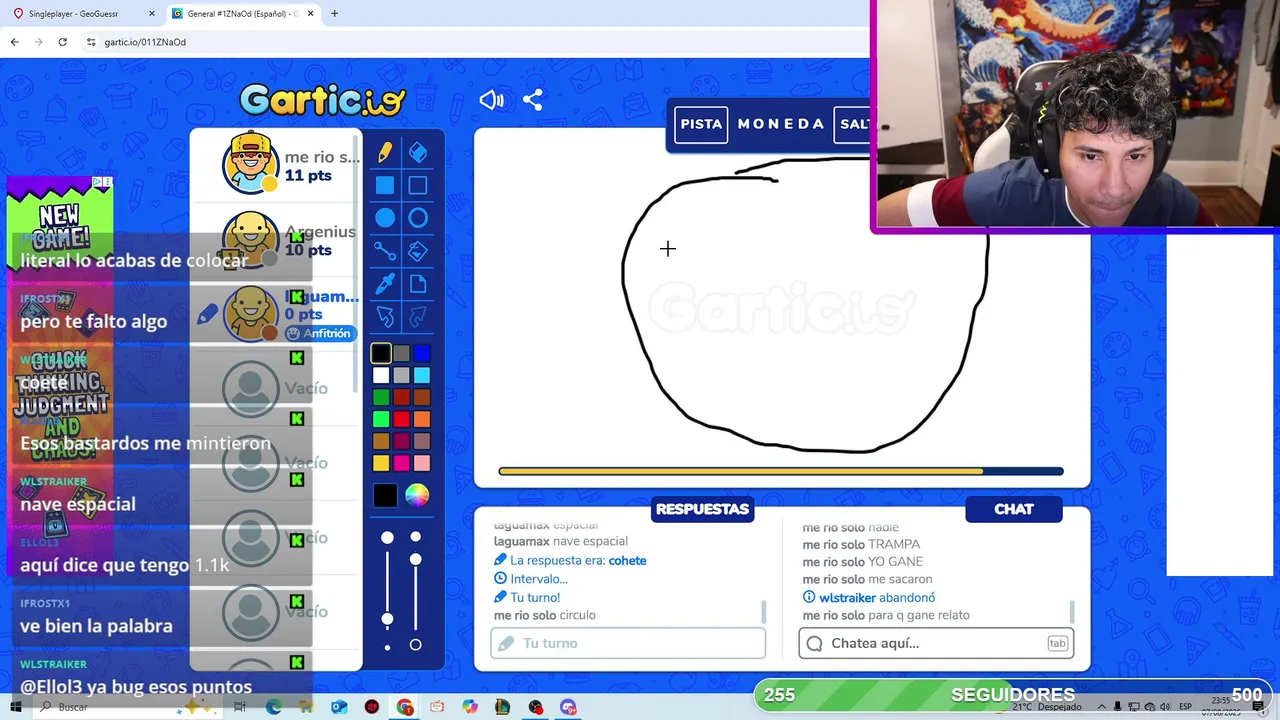Image resolution: width=1280 pixels, height=720 pixels.
Task: Open the RESPUESTAS answers panel header
Action: [x=702, y=509]
